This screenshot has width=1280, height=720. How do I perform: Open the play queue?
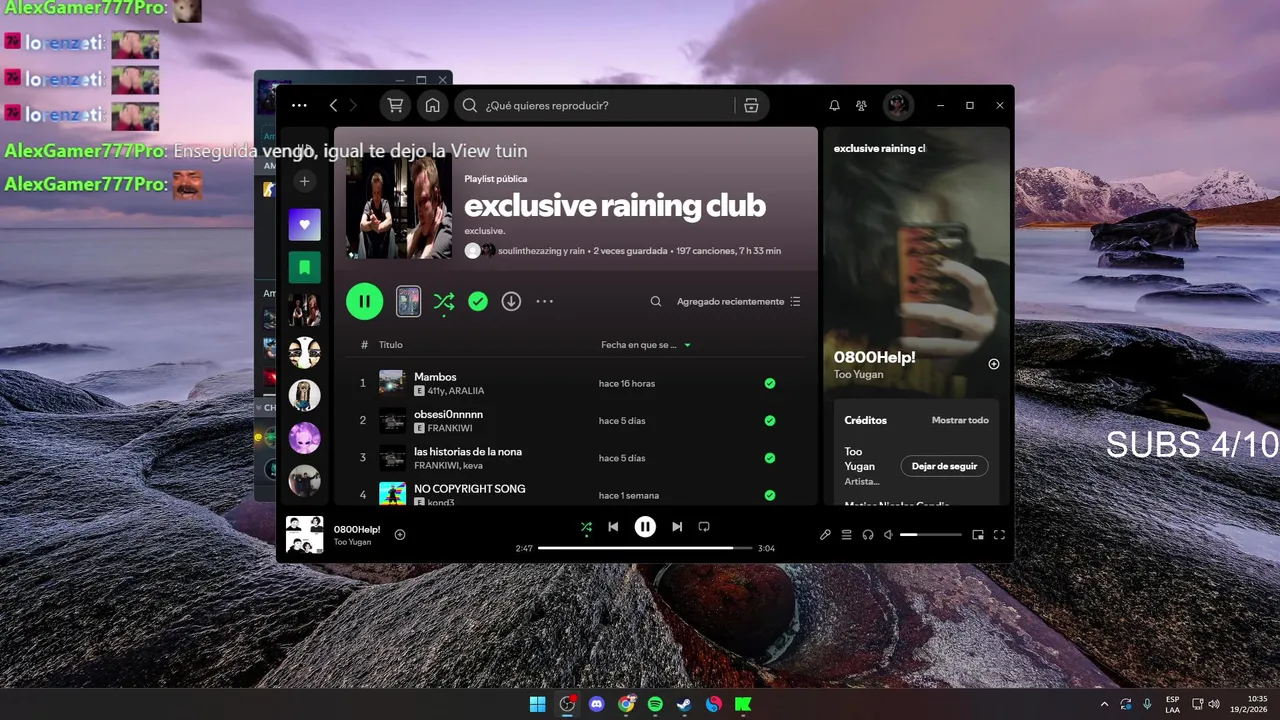click(x=846, y=535)
